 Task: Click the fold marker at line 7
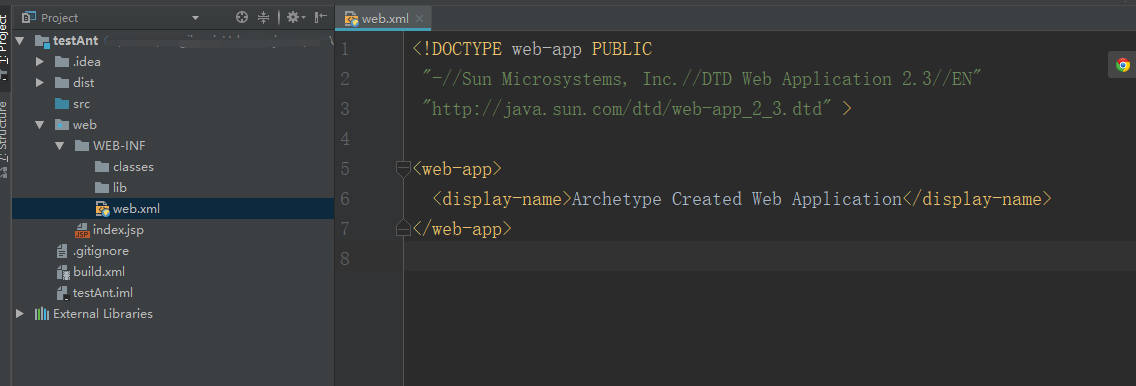[404, 229]
